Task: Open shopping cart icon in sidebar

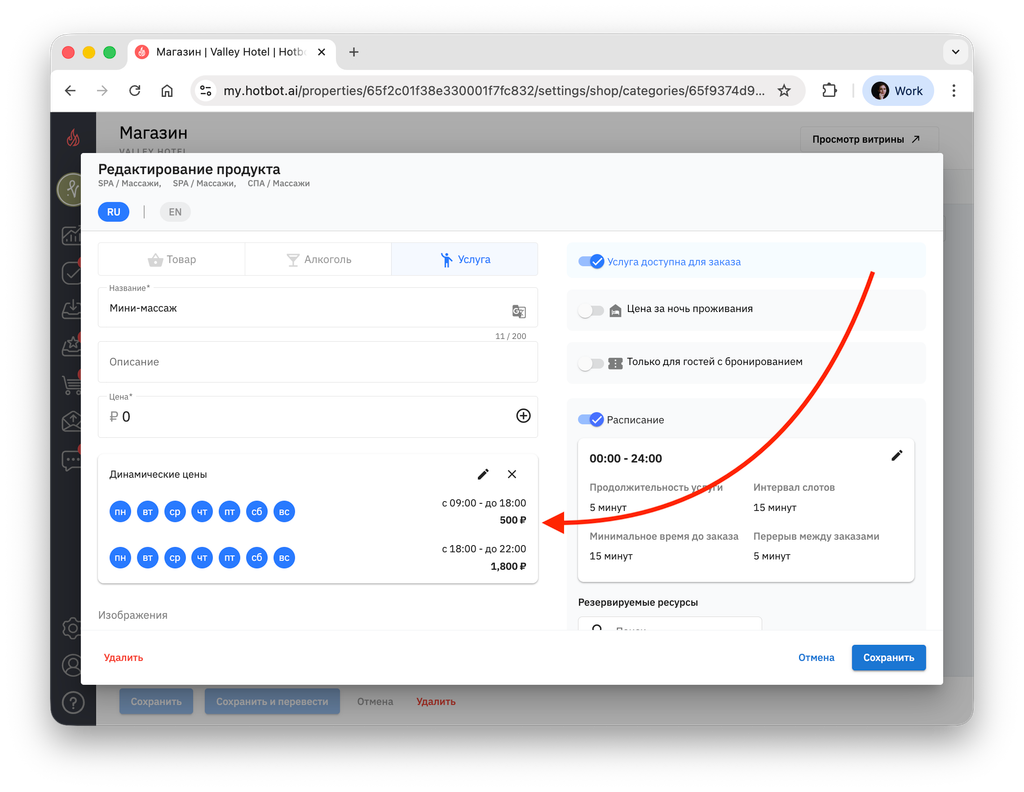Action: pos(71,385)
